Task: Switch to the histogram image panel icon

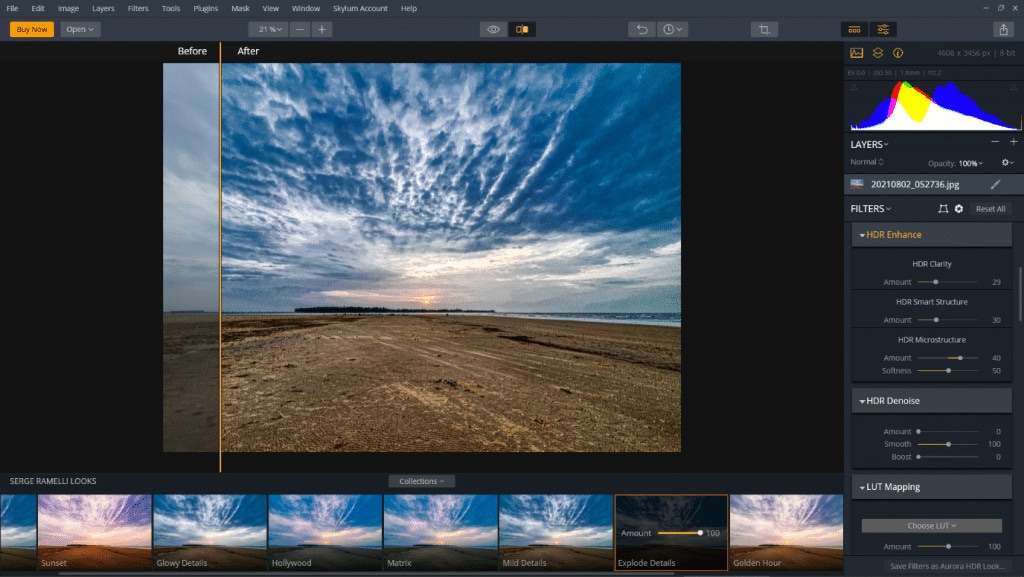Action: 857,53
